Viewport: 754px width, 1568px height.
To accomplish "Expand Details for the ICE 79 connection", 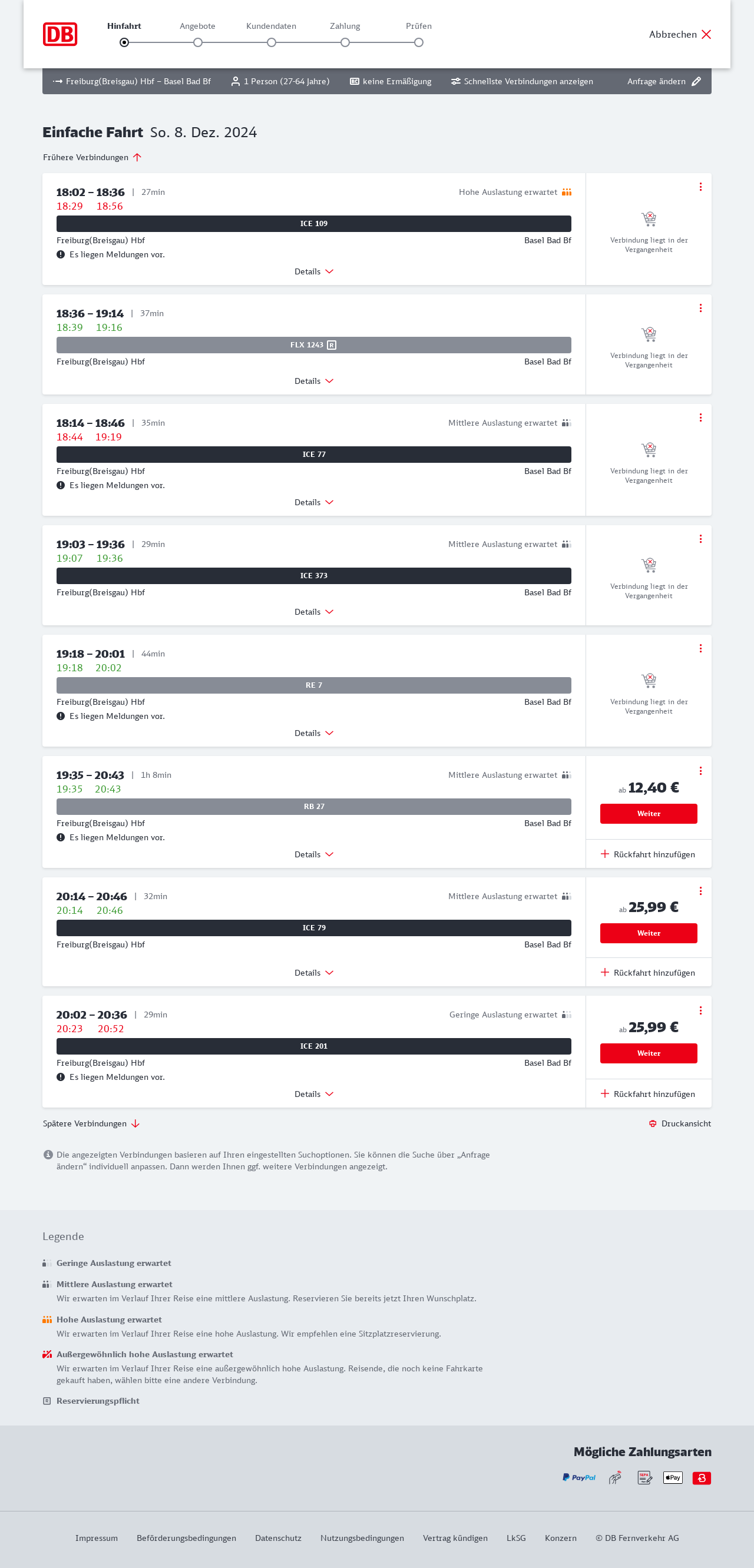I will point(313,973).
